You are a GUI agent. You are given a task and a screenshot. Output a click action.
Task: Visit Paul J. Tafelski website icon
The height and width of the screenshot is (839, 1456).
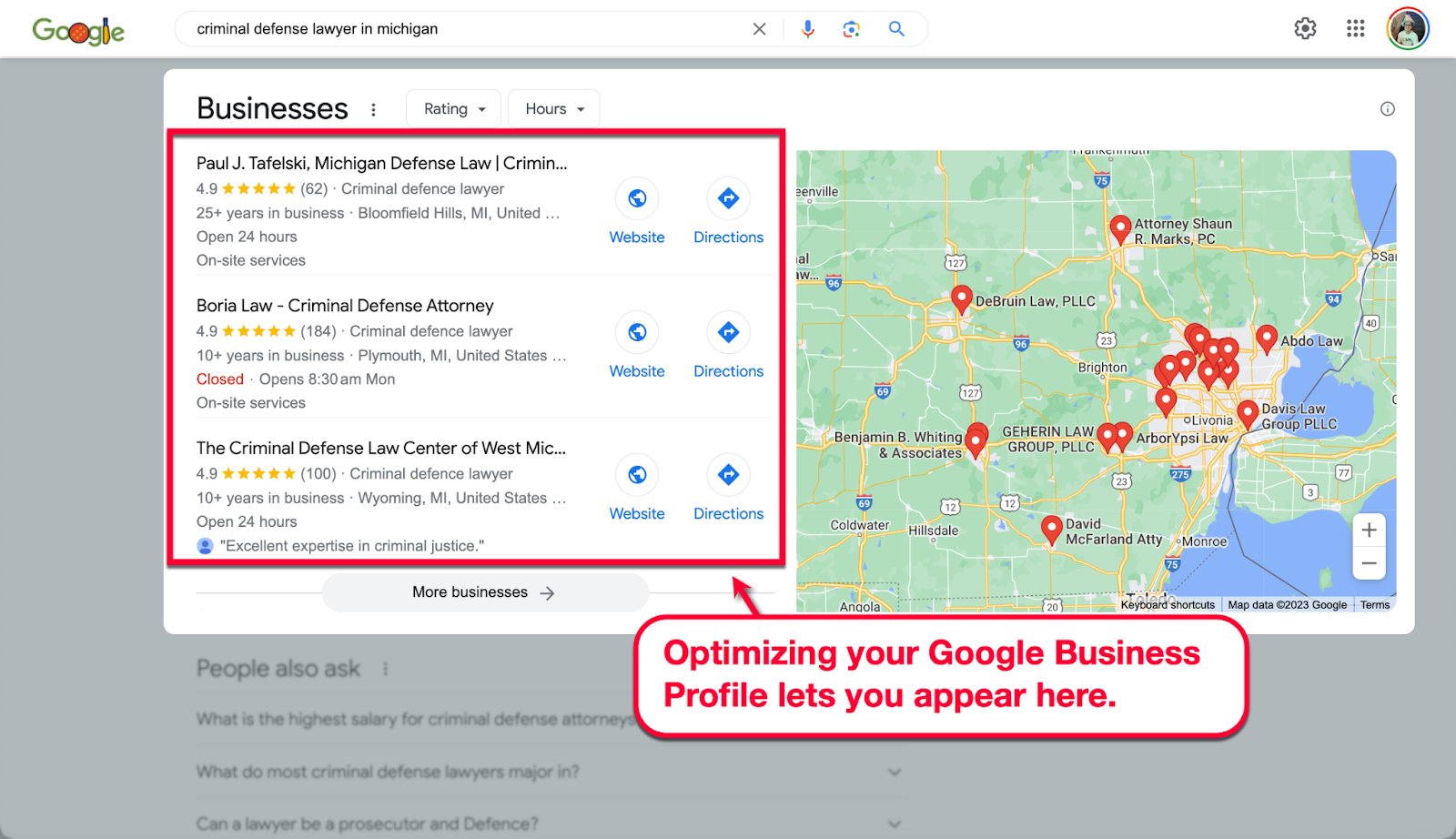[x=637, y=198]
